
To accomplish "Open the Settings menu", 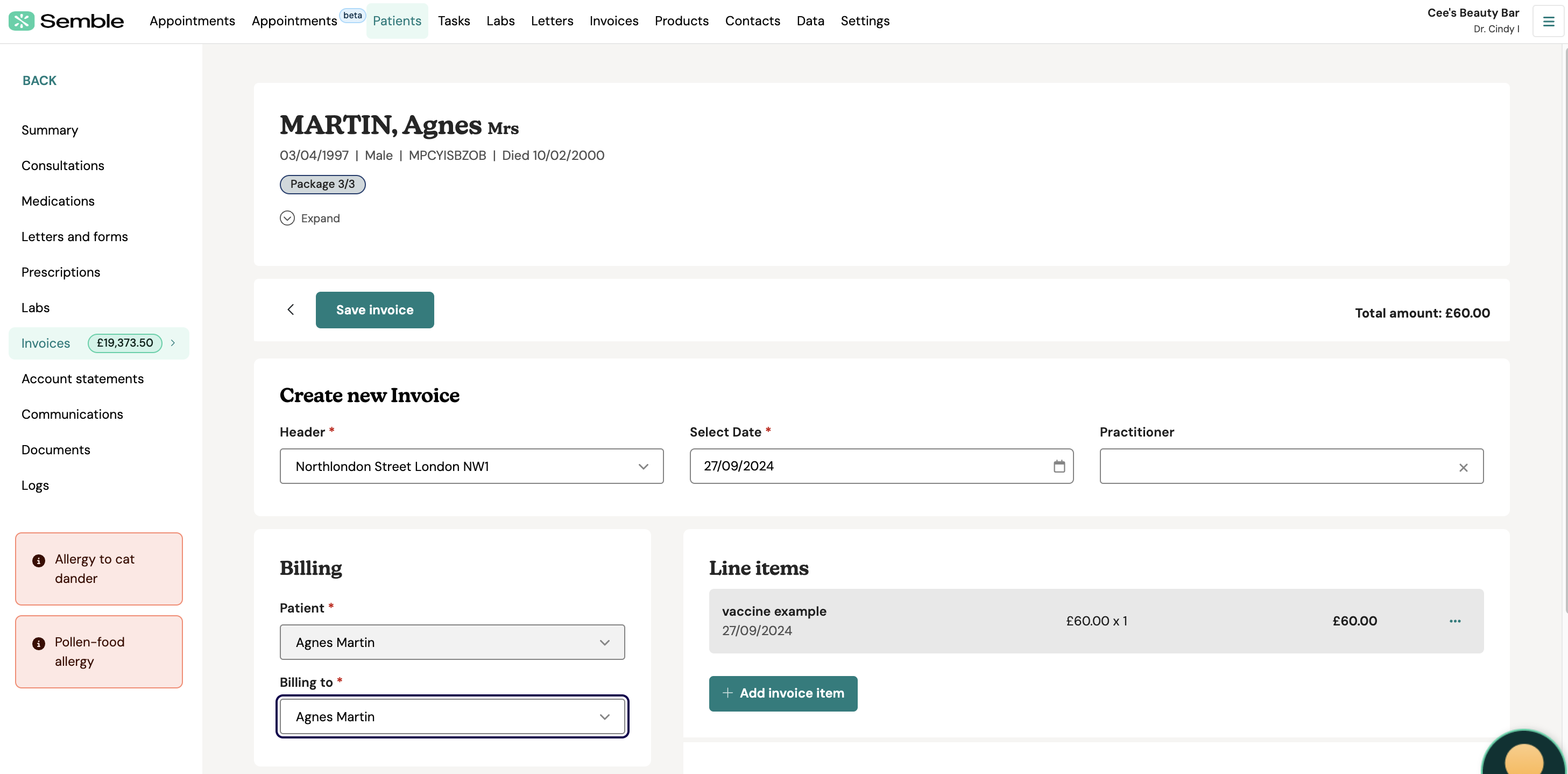I will click(x=865, y=20).
